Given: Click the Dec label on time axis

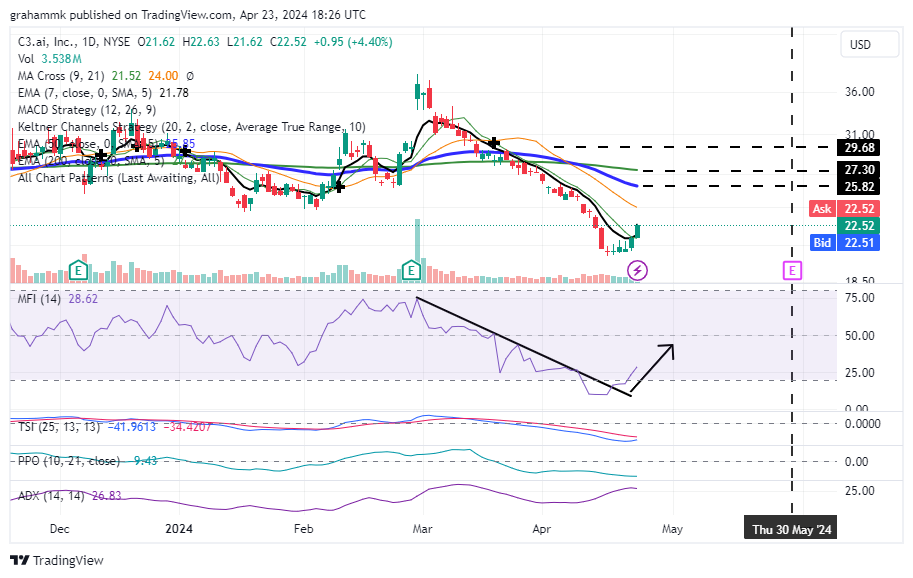Looking at the screenshot, I should [59, 529].
